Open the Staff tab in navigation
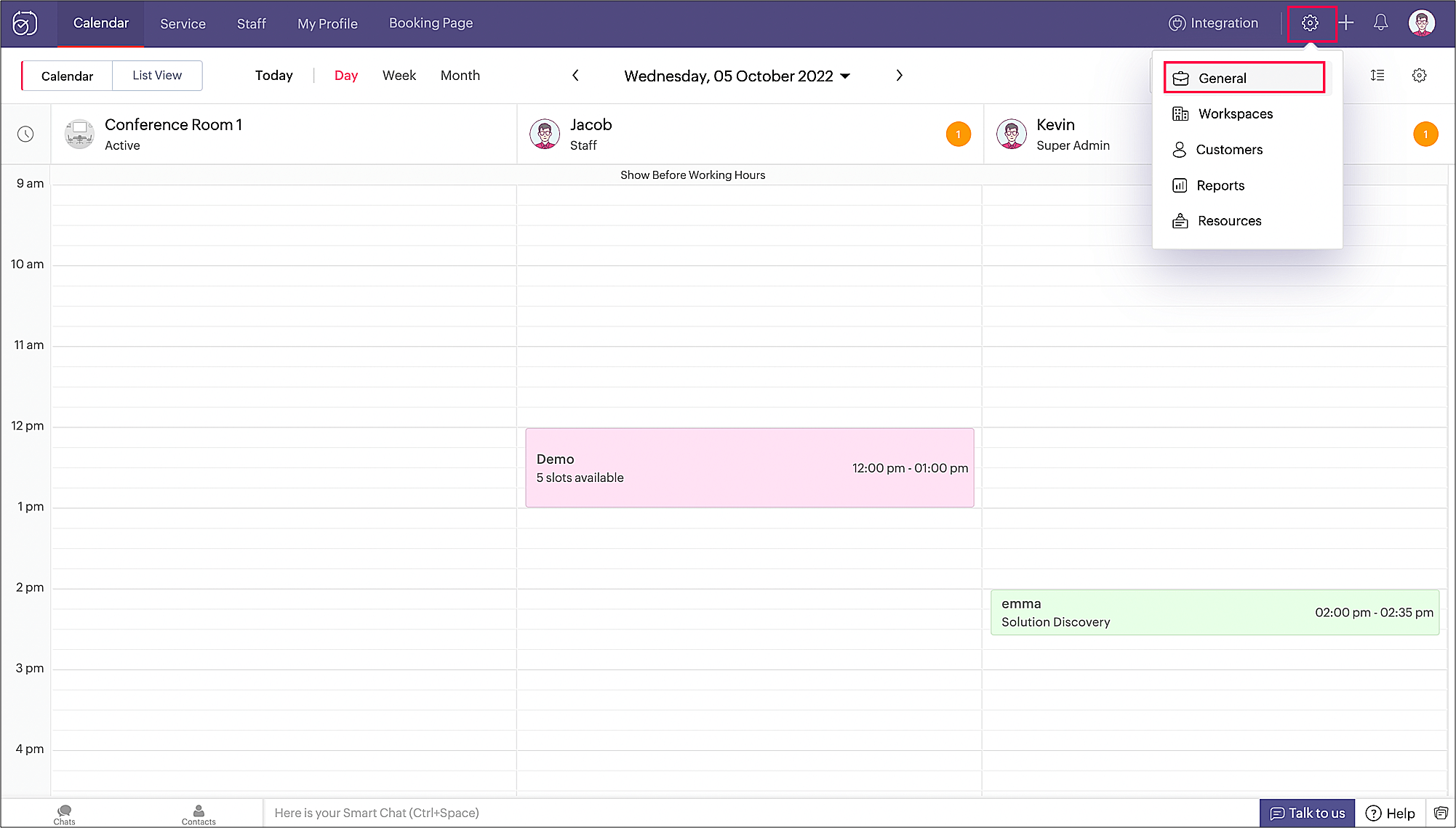Viewport: 1456px width, 828px height. coord(251,23)
